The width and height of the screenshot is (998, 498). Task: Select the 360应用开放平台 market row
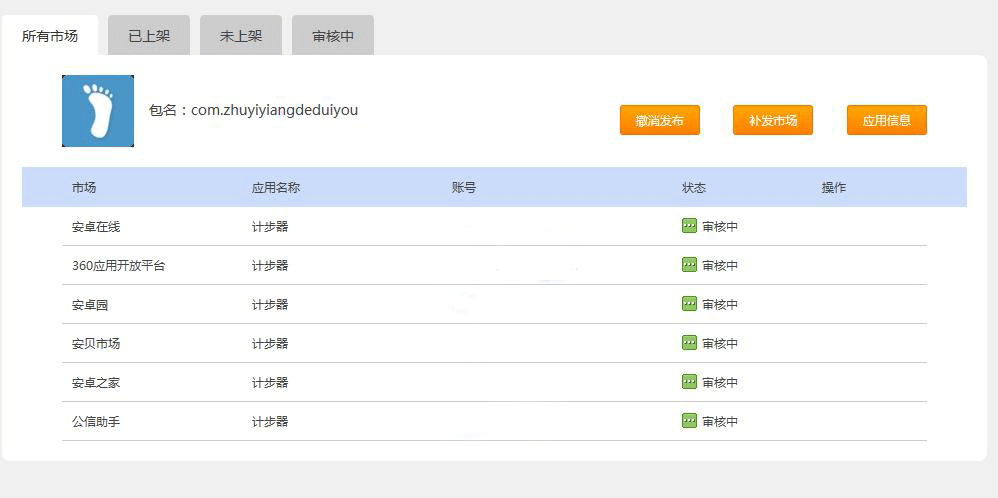click(495, 266)
